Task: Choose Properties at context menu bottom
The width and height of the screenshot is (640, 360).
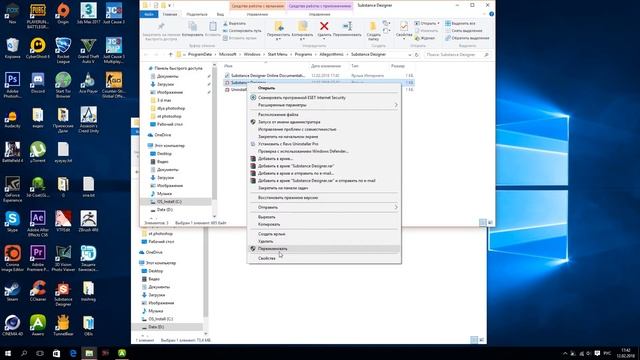Action: [324, 258]
